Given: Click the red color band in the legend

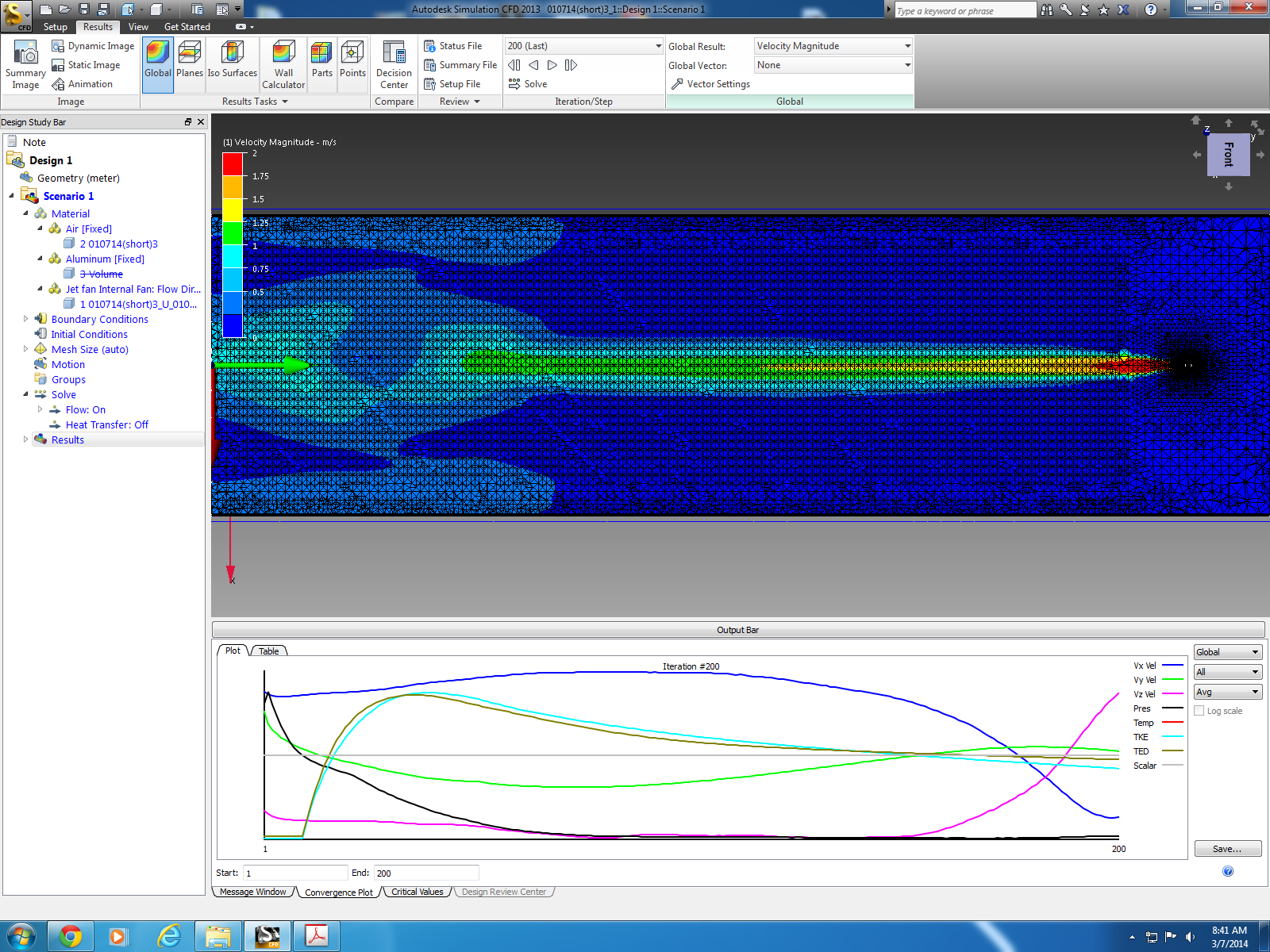Looking at the screenshot, I should pyautogui.click(x=233, y=164).
